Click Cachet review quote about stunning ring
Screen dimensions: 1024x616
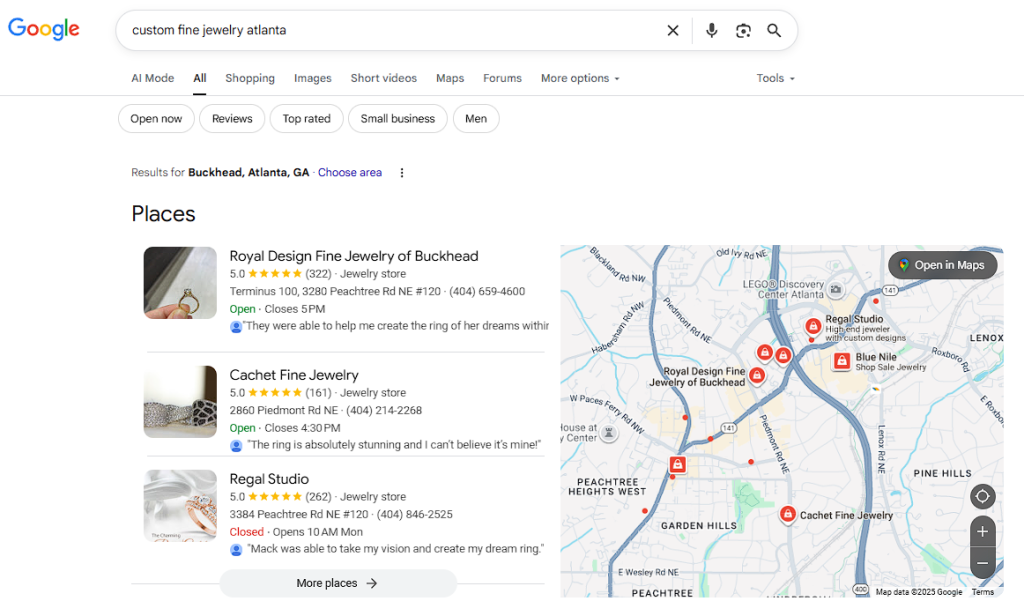coord(394,445)
